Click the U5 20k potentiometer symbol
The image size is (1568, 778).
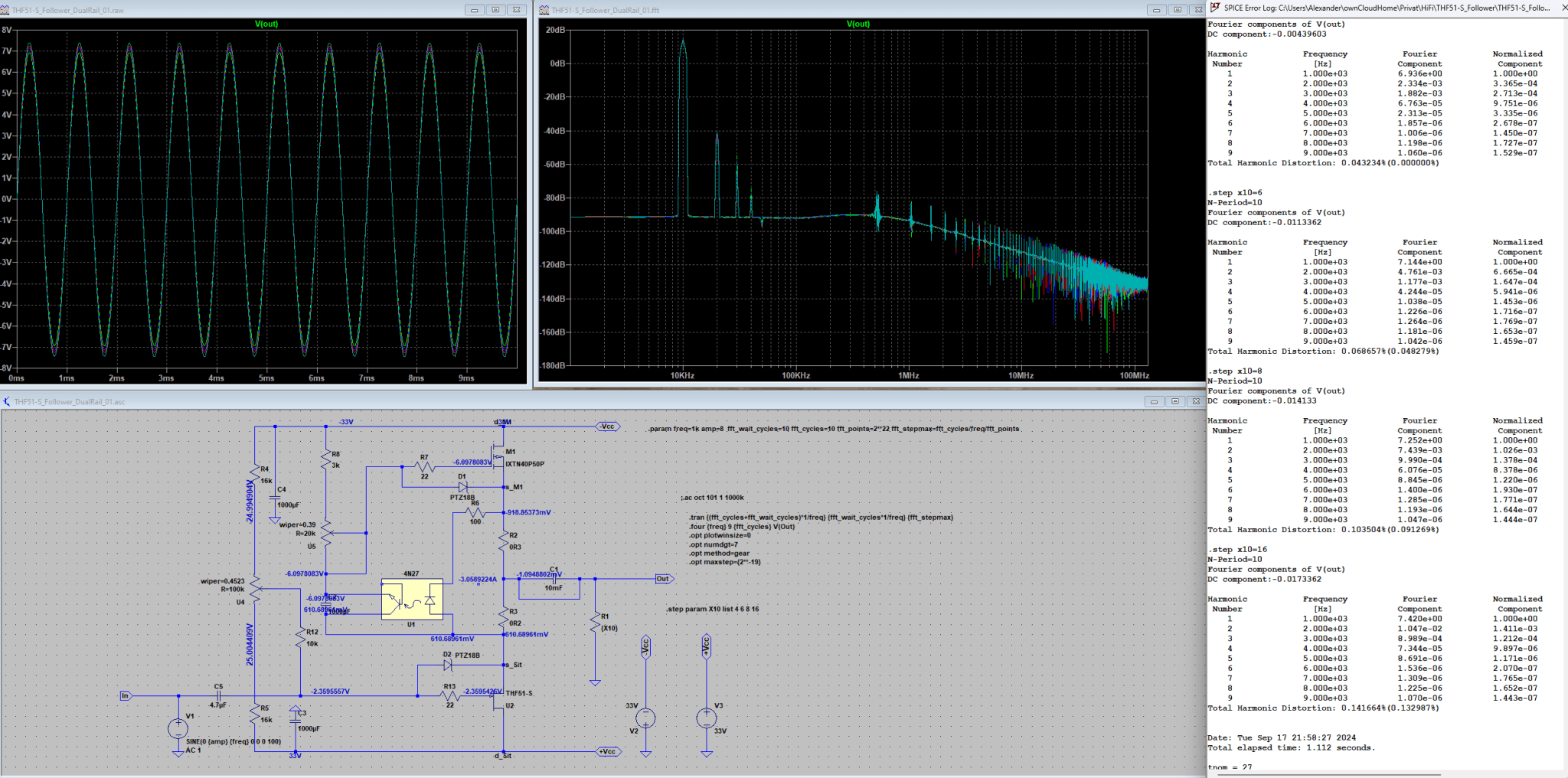point(326,533)
